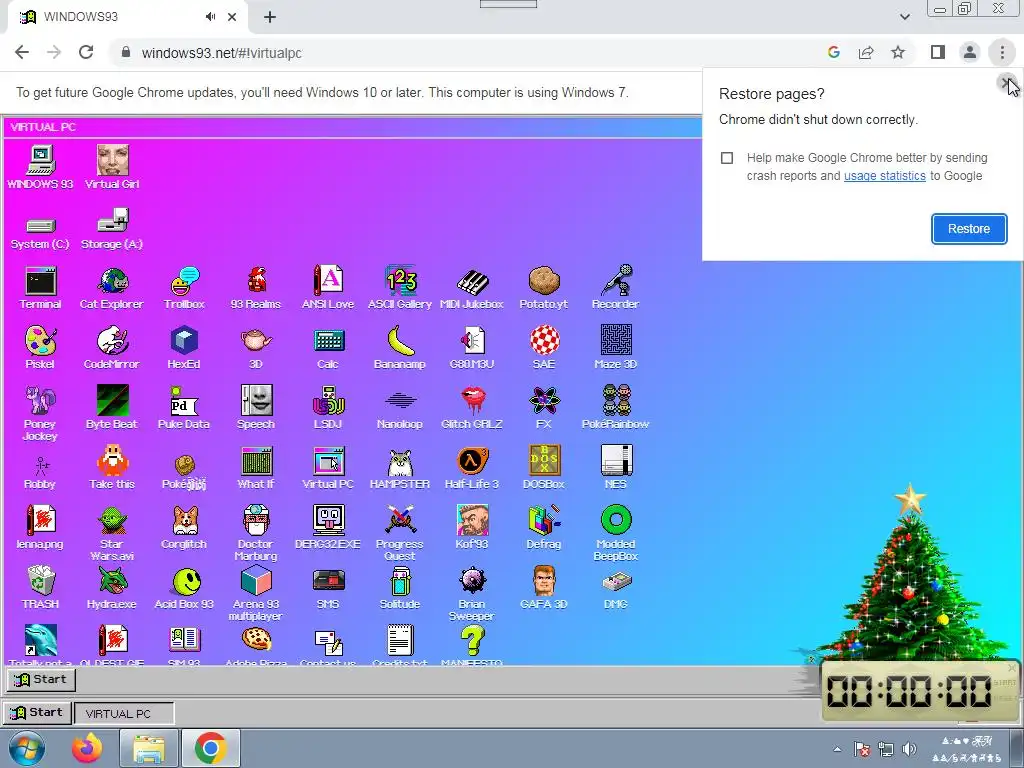Open the Calc calculator icon
Viewport: 1024px width, 768px height.
click(328, 347)
